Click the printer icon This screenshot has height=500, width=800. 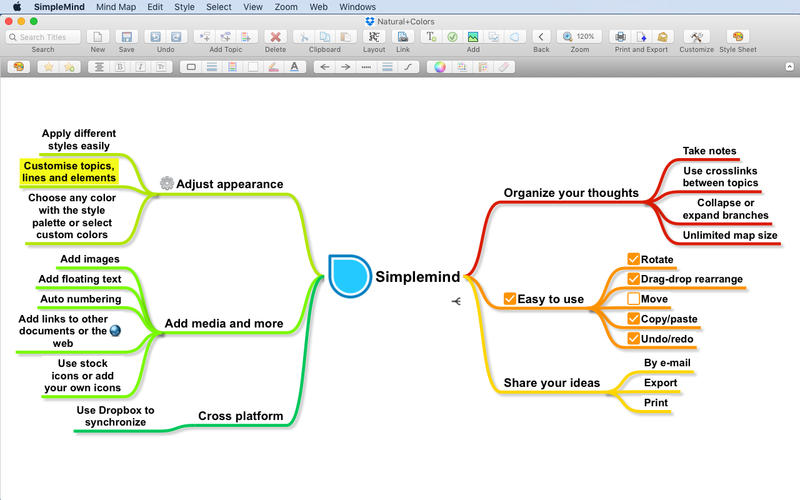620,37
